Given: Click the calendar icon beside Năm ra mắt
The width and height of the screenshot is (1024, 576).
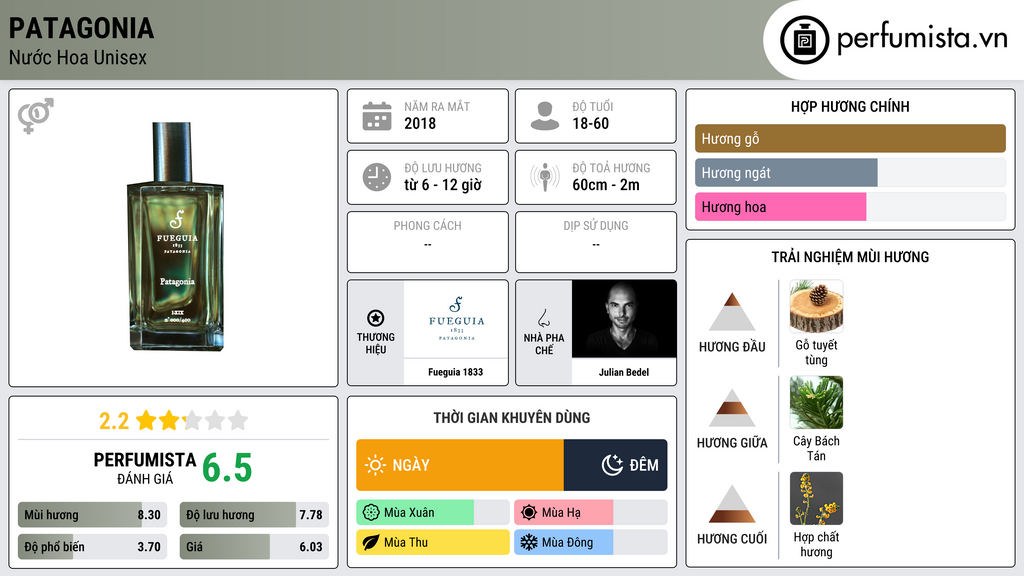Looking at the screenshot, I should (x=377, y=116).
